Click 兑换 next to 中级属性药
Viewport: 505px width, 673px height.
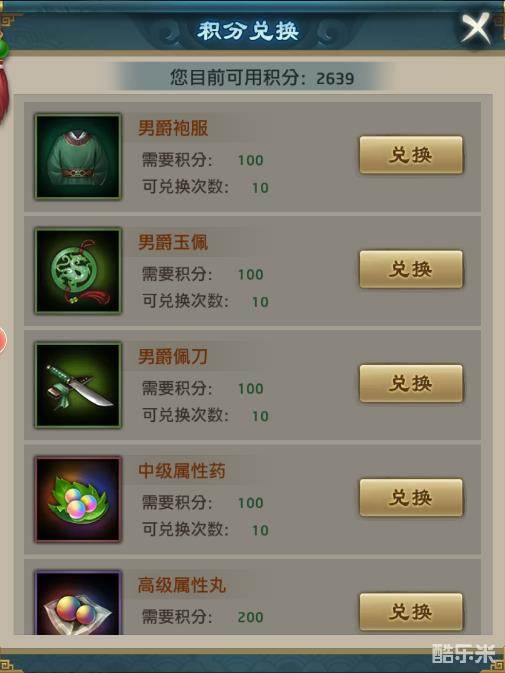tap(411, 497)
